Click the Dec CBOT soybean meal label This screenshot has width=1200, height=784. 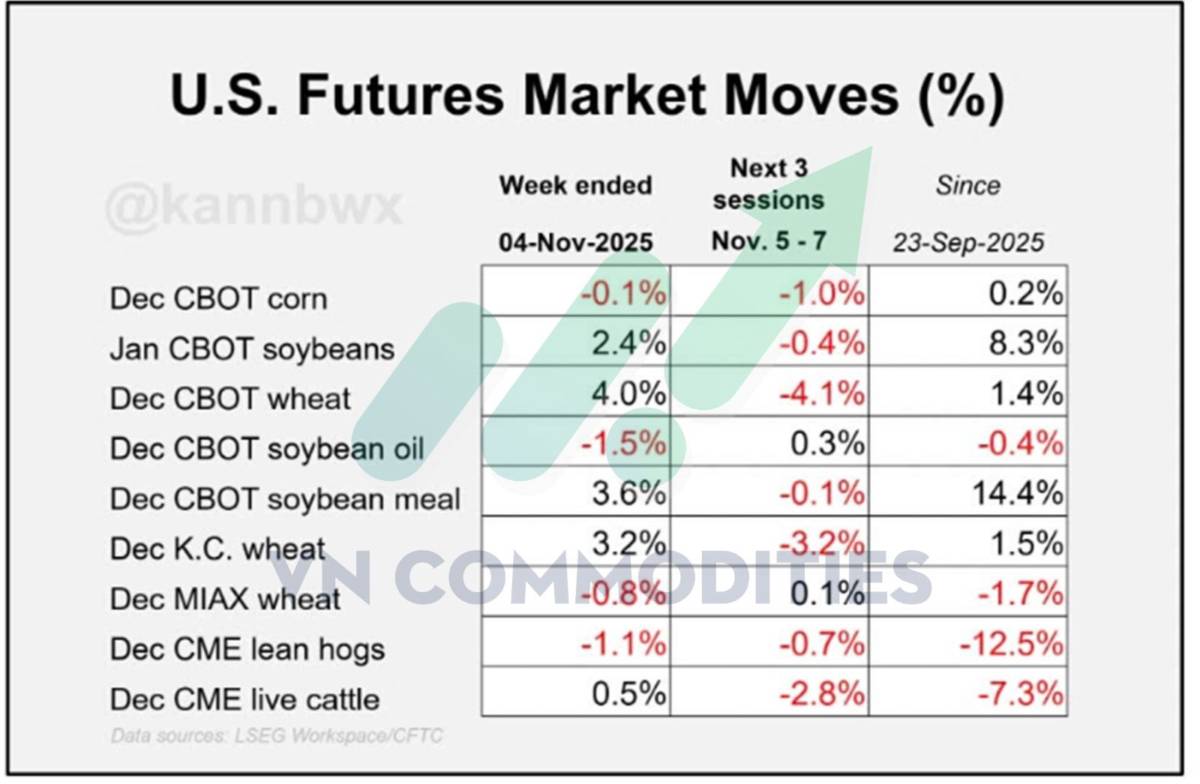[285, 498]
